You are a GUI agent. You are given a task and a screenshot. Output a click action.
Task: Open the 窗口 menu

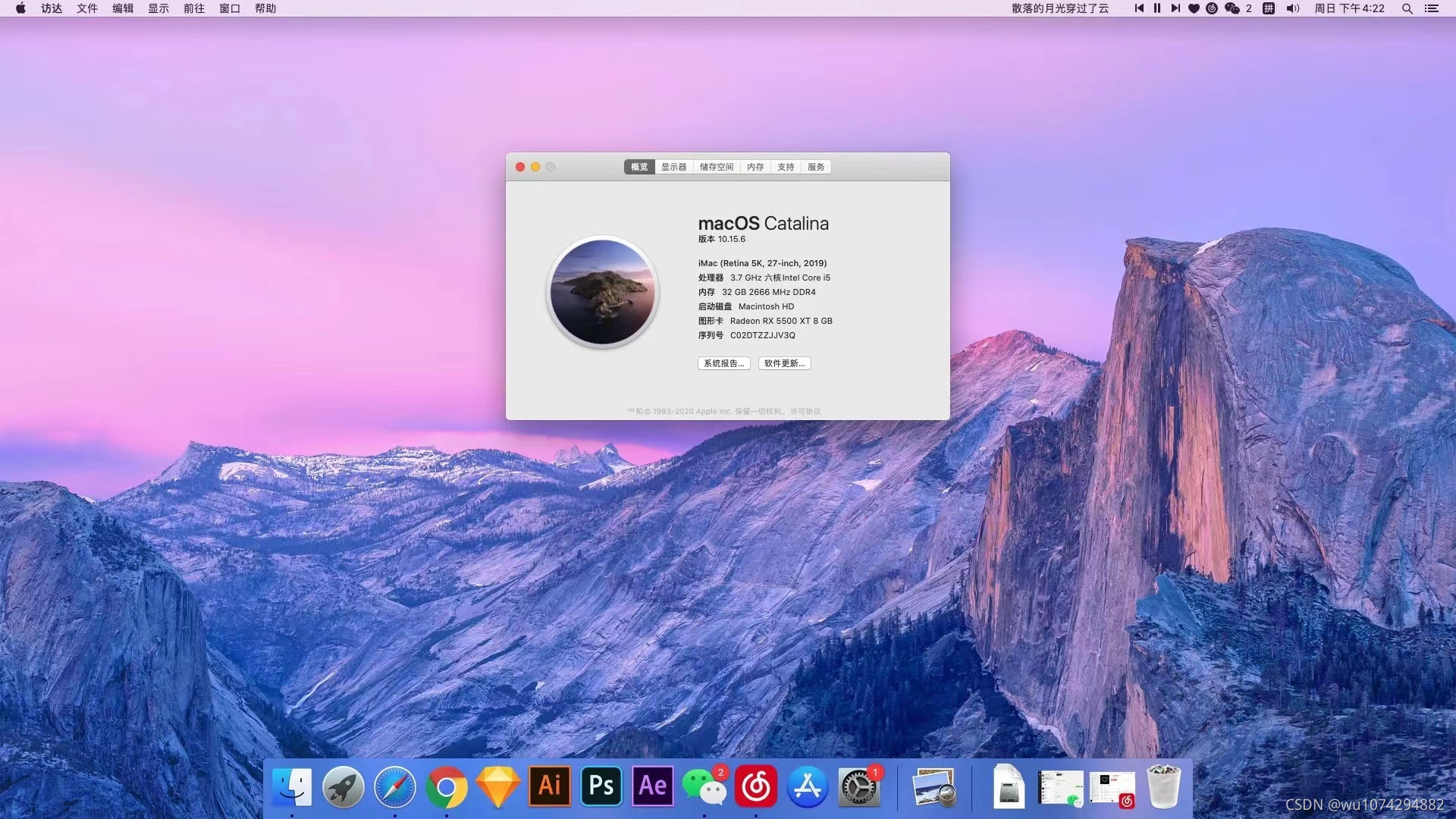click(x=230, y=8)
